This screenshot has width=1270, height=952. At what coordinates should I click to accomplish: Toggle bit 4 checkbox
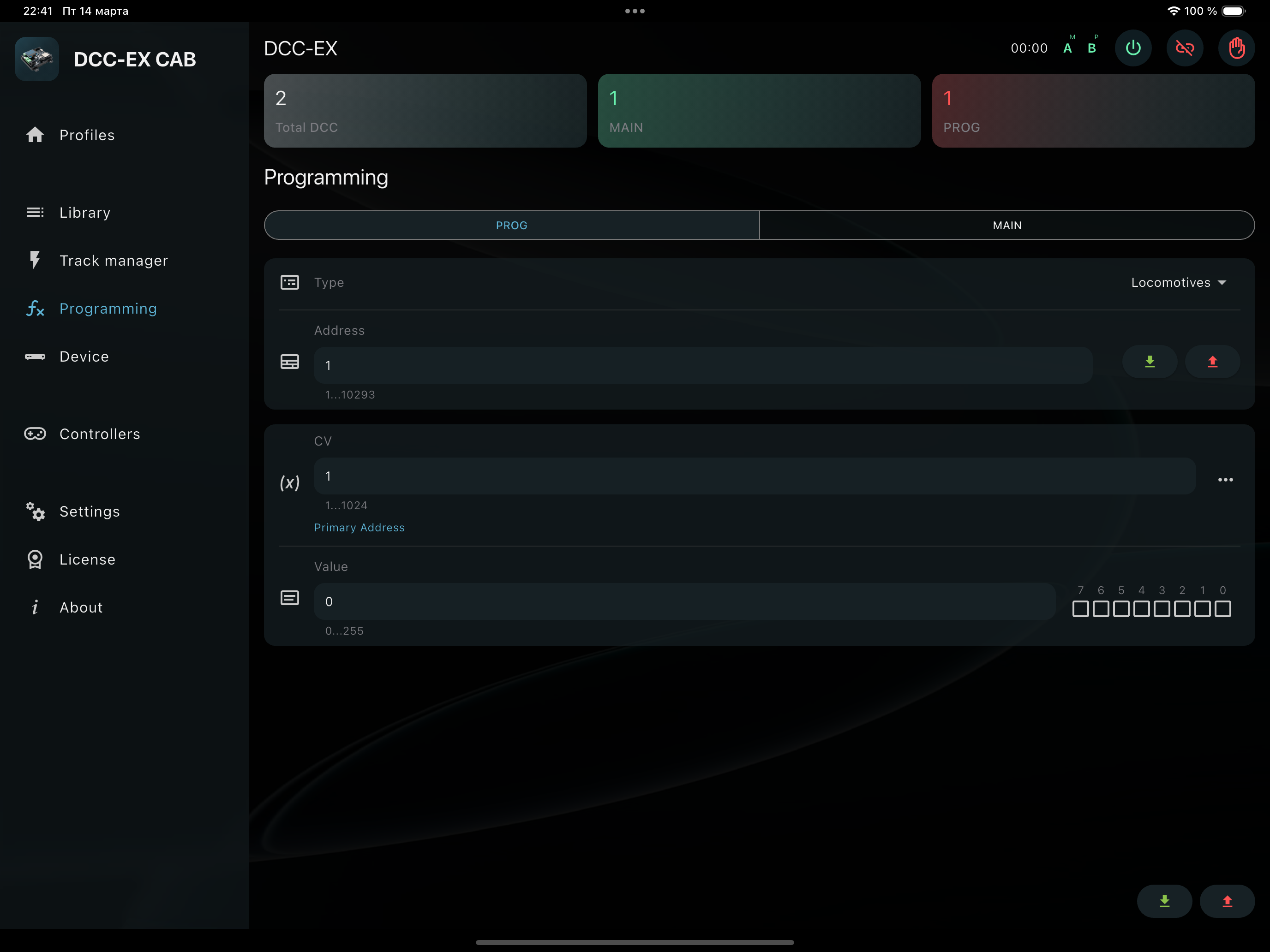coord(1141,609)
